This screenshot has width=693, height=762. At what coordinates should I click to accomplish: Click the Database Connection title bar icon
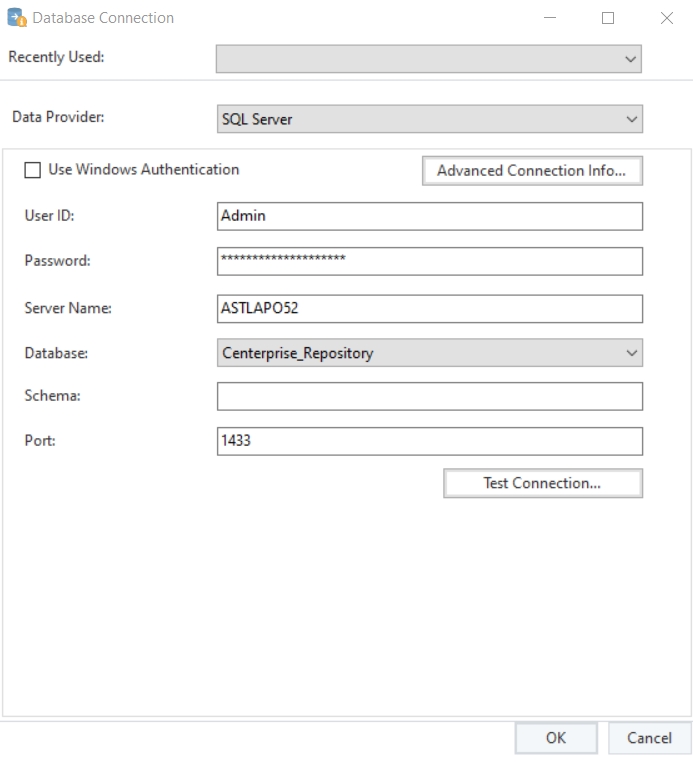(x=17, y=18)
